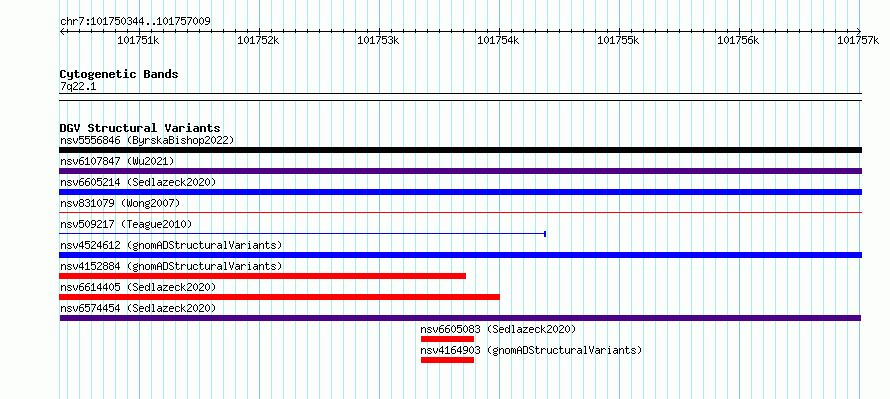This screenshot has height=399, width=890.
Task: Select the blue nsv4524612 variant bar
Action: [x=460, y=255]
